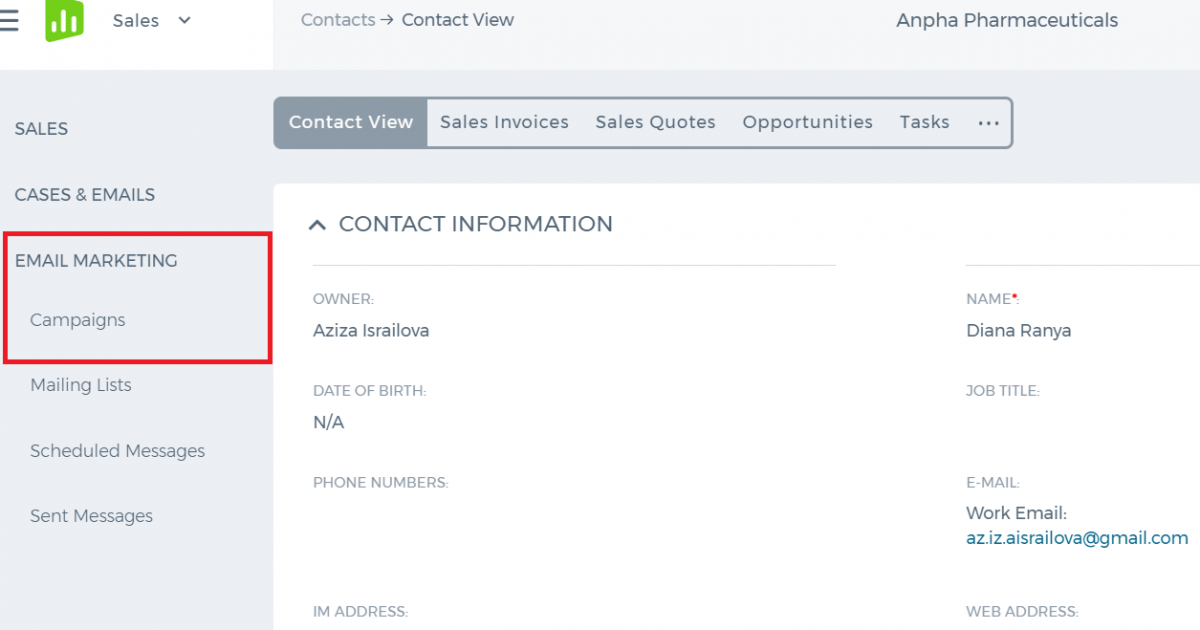Viewport: 1200px width, 630px height.
Task: Click the Diana Ranya name field
Action: [x=1018, y=330]
